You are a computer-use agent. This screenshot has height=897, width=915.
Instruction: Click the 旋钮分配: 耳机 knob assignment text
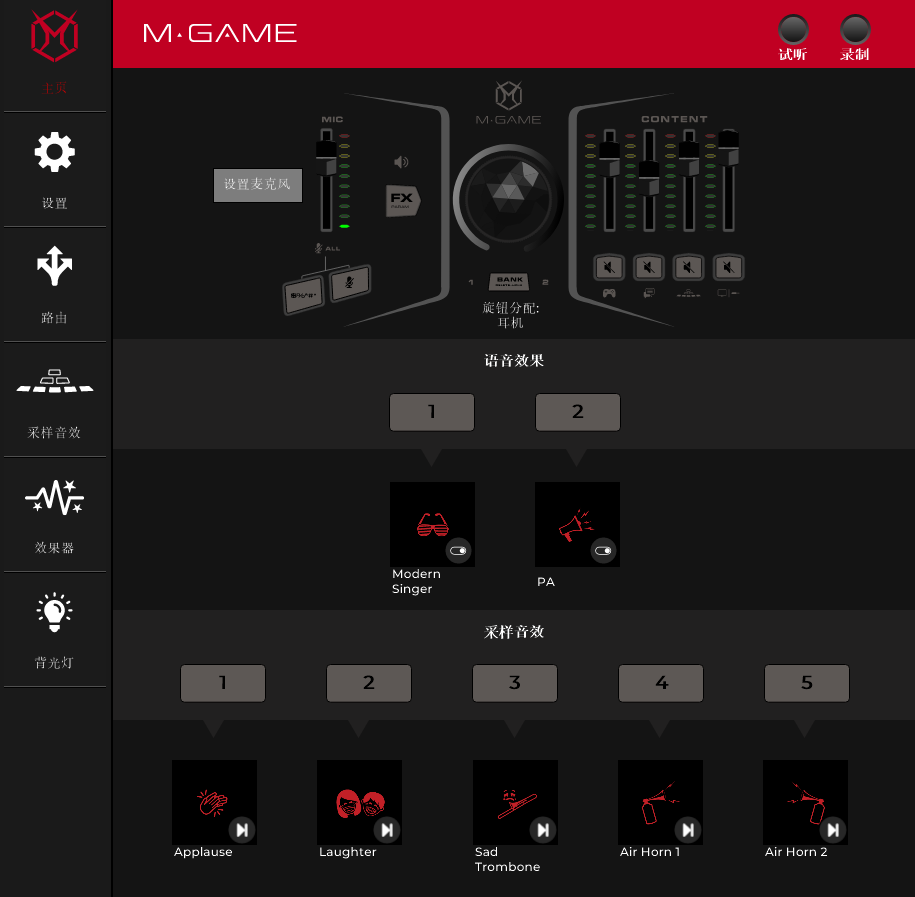(511, 315)
